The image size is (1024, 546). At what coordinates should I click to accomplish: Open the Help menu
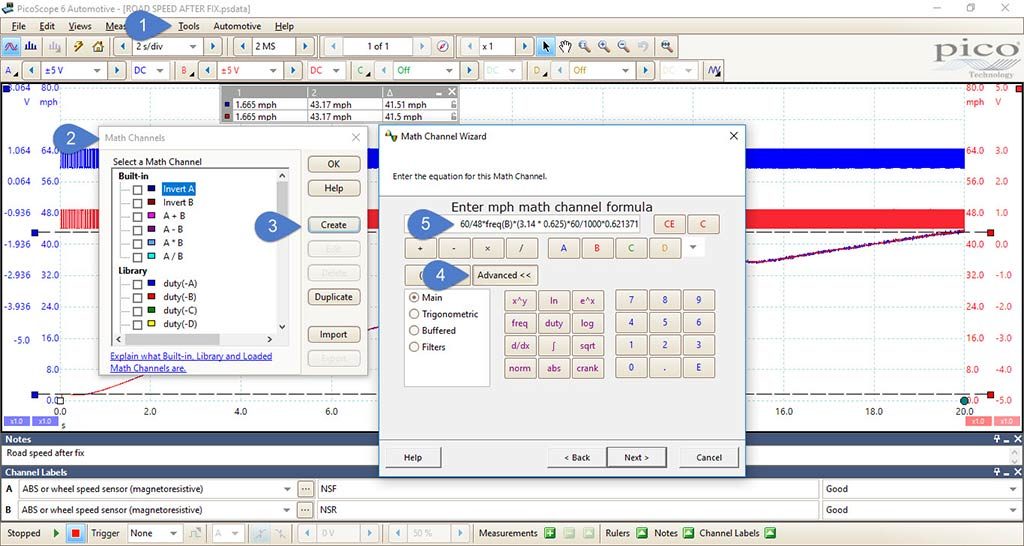[x=284, y=26]
